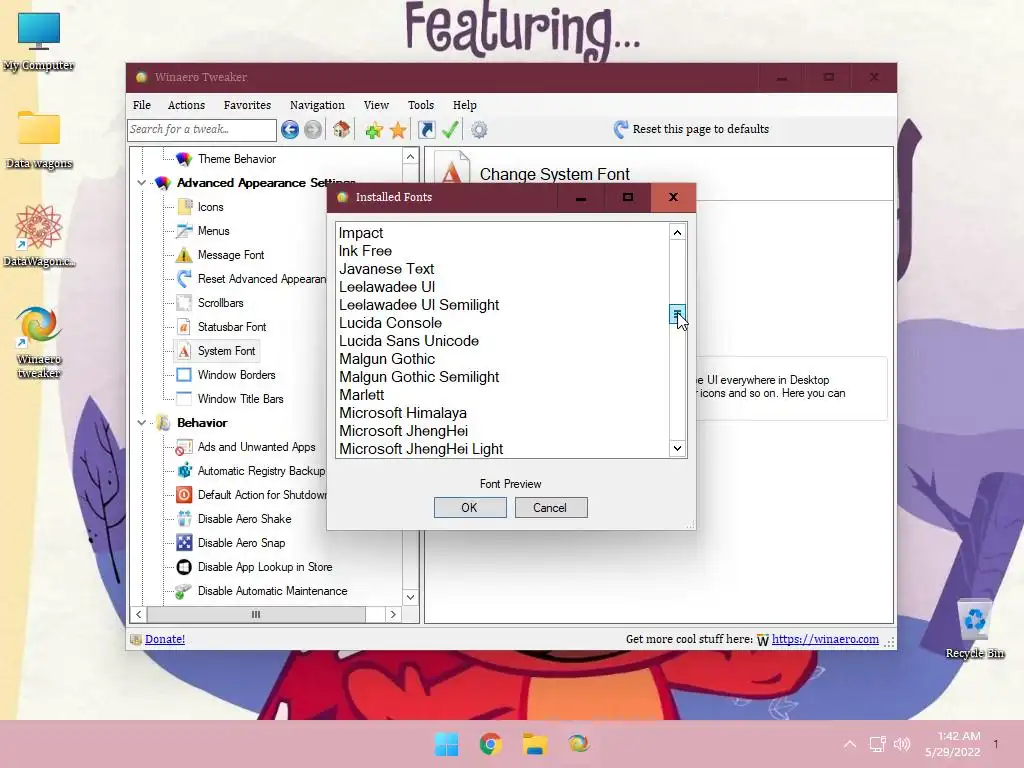
Task: Open Google Chrome from the taskbar
Action: pyautogui.click(x=490, y=744)
